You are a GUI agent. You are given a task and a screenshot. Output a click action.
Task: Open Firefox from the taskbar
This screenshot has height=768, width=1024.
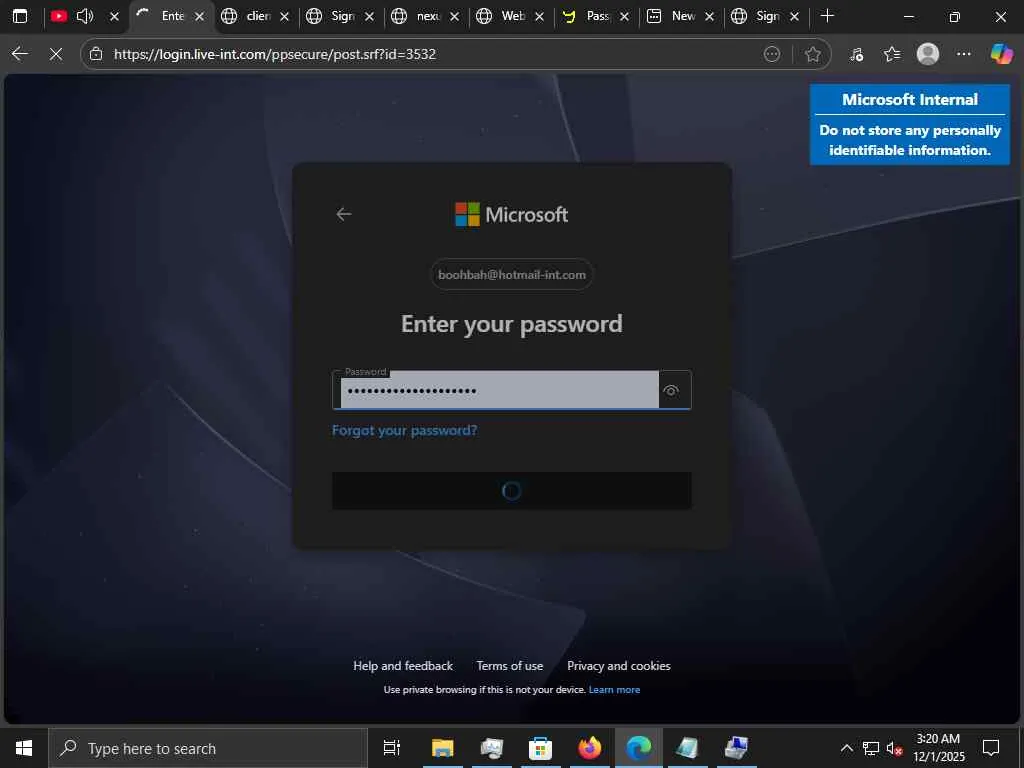point(589,748)
